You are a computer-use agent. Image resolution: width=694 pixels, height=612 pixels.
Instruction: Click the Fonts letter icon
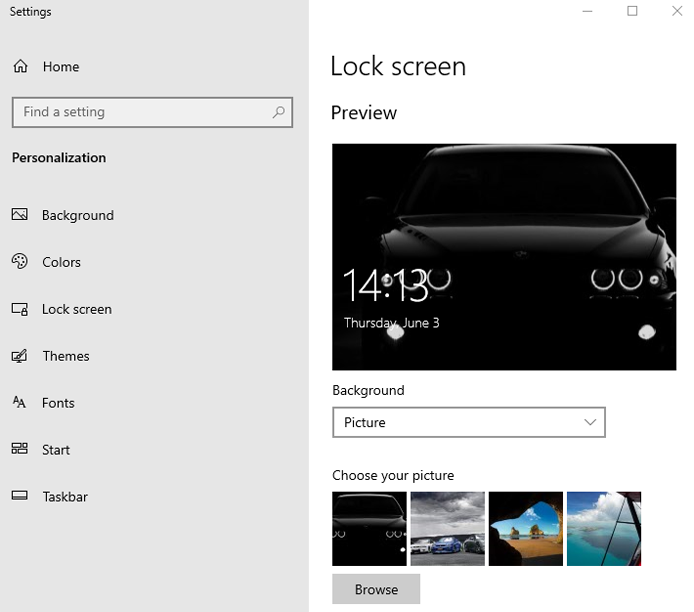click(x=19, y=402)
